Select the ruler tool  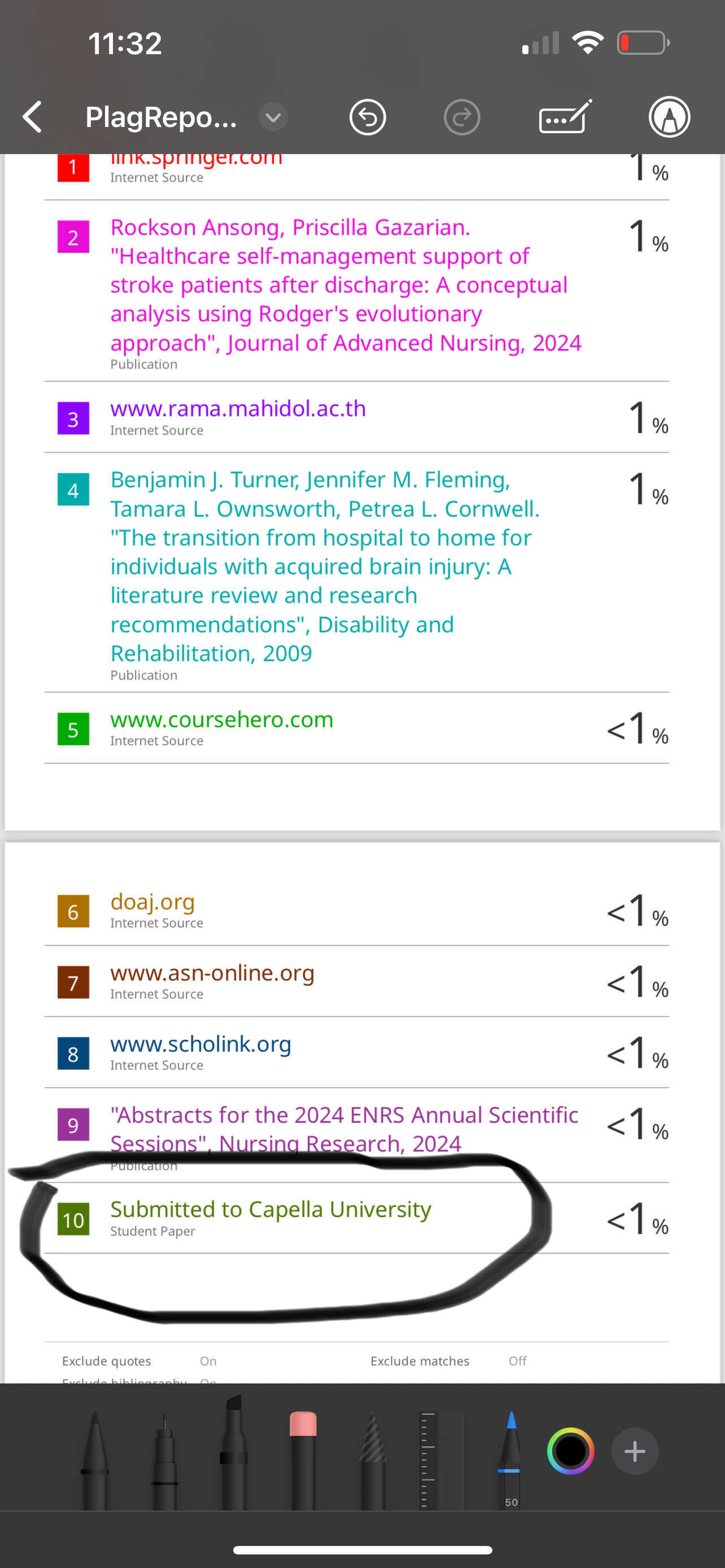443,1460
